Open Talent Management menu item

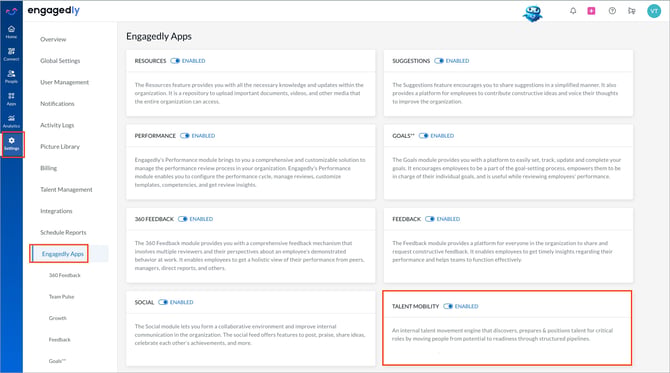click(x=66, y=189)
